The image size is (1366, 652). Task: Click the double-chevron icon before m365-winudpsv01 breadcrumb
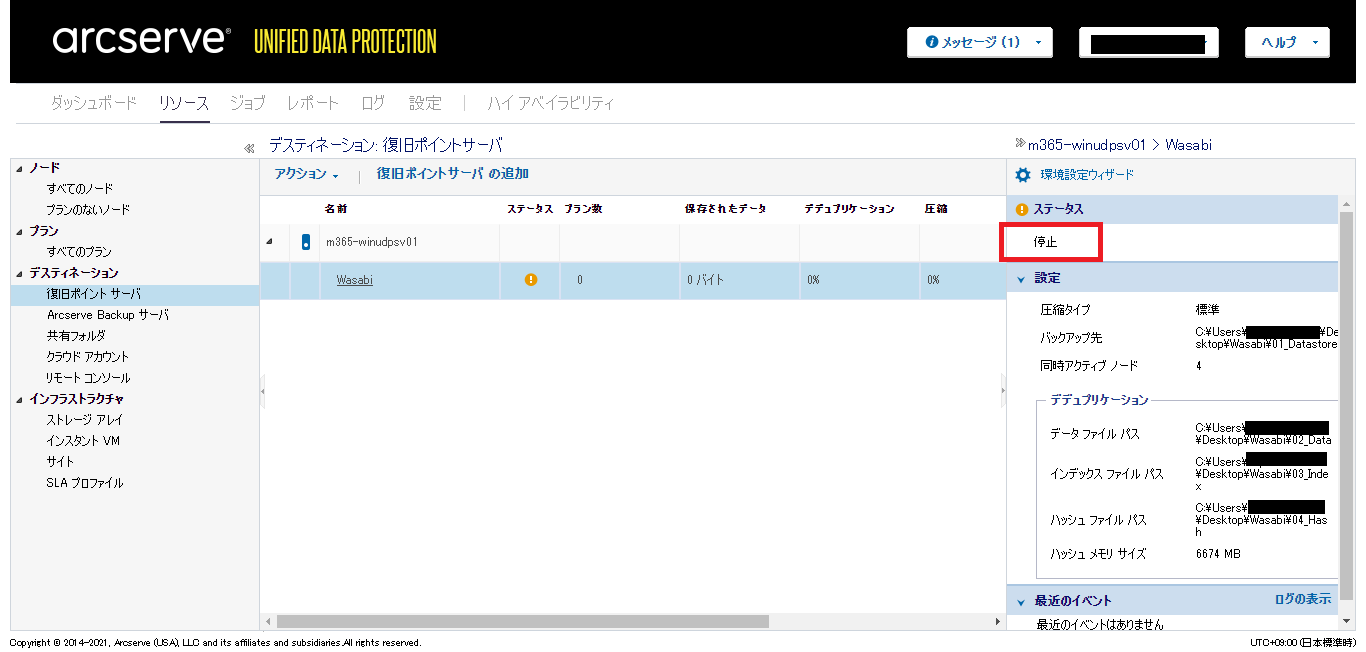pyautogui.click(x=1020, y=143)
